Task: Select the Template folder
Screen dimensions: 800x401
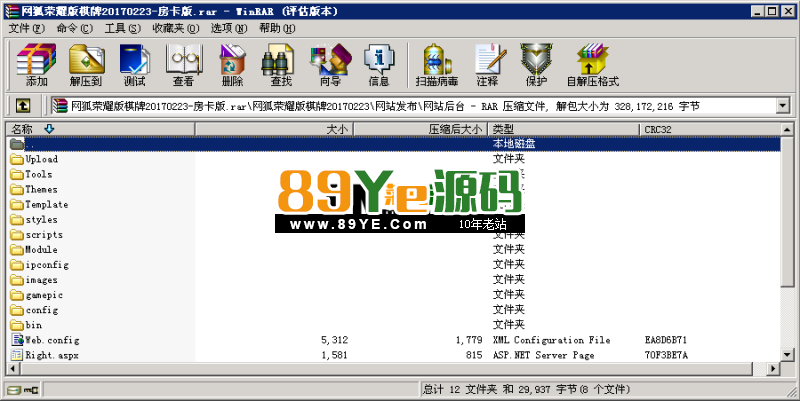Action: click(39, 204)
